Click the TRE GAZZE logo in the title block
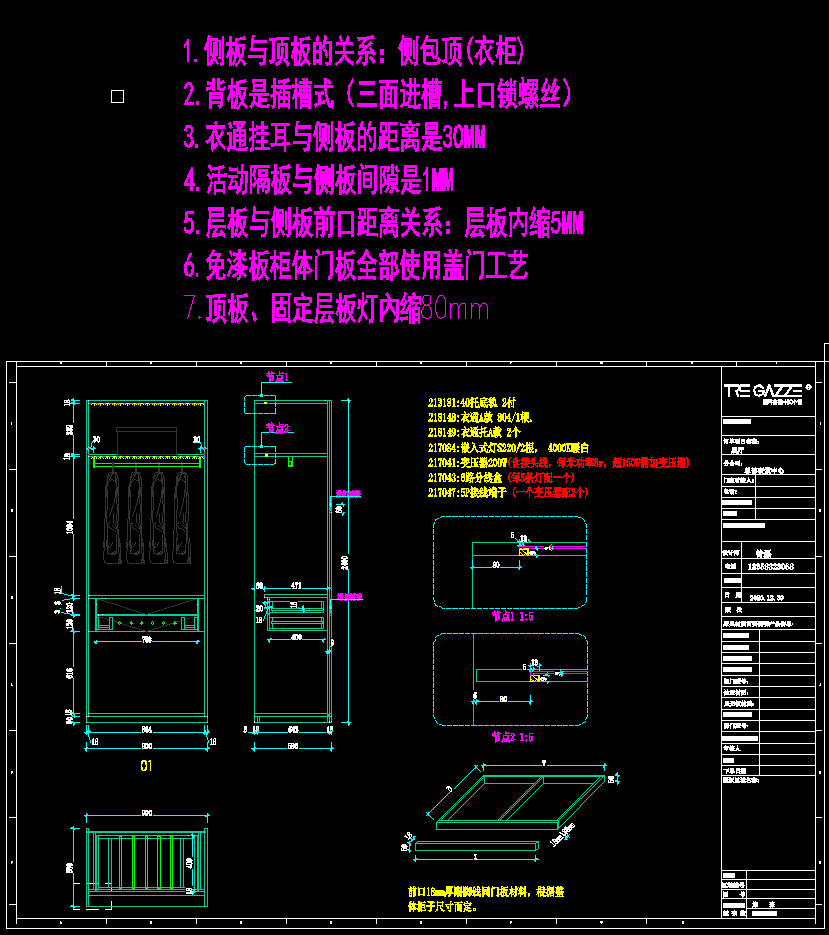829x935 pixels. [768, 392]
